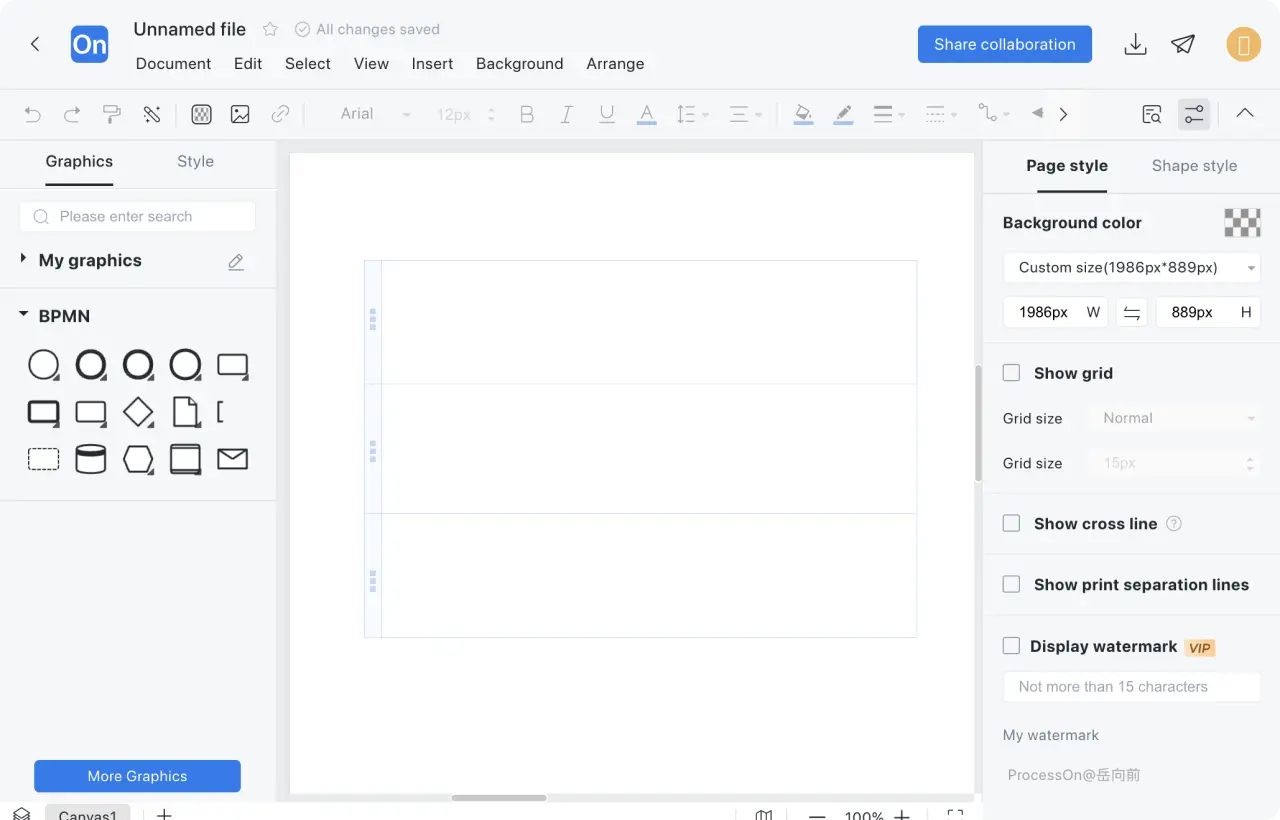Pick the diamond gateway BPMN shape
1280x820 pixels.
(x=138, y=412)
